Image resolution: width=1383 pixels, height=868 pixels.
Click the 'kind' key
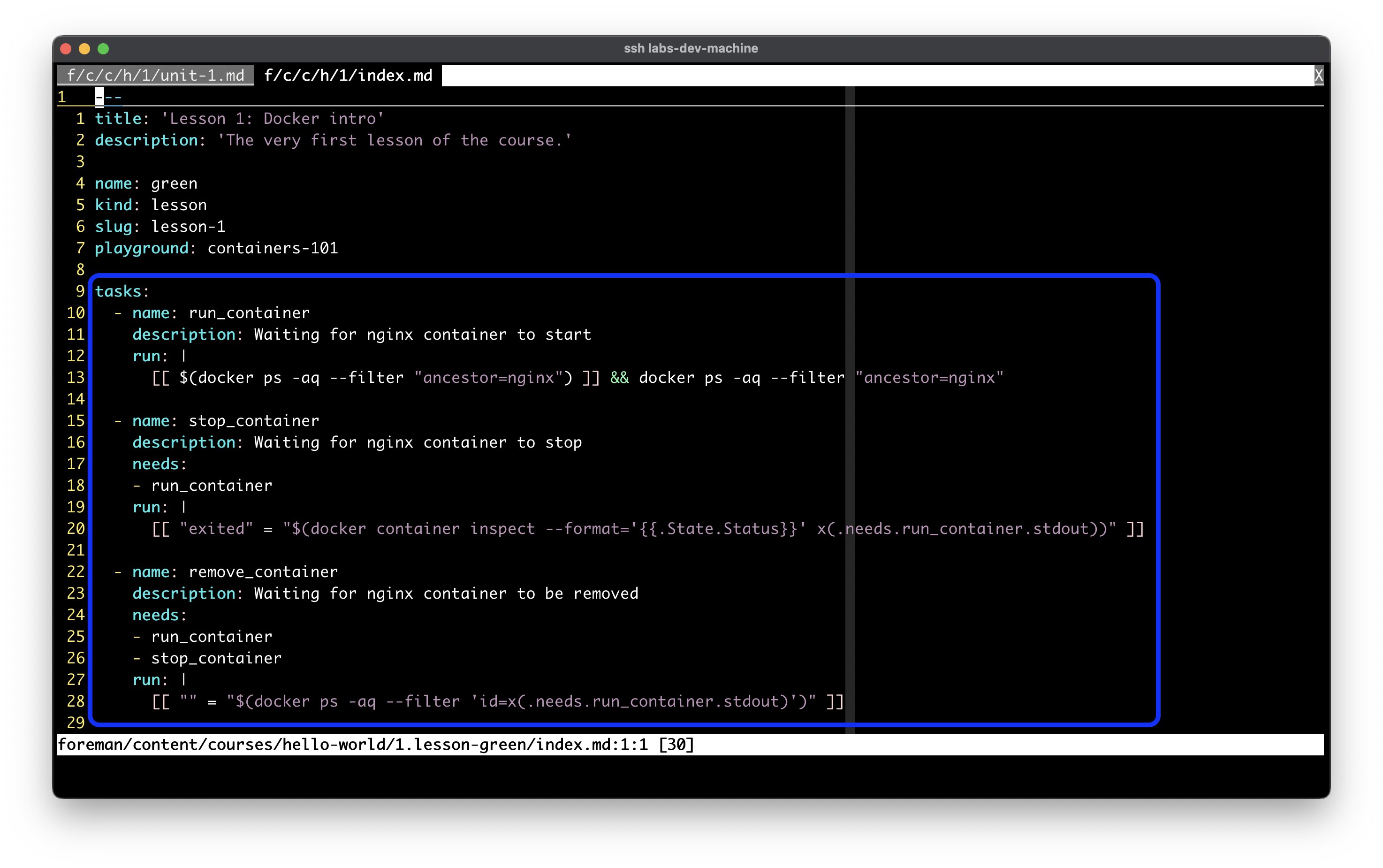[114, 205]
